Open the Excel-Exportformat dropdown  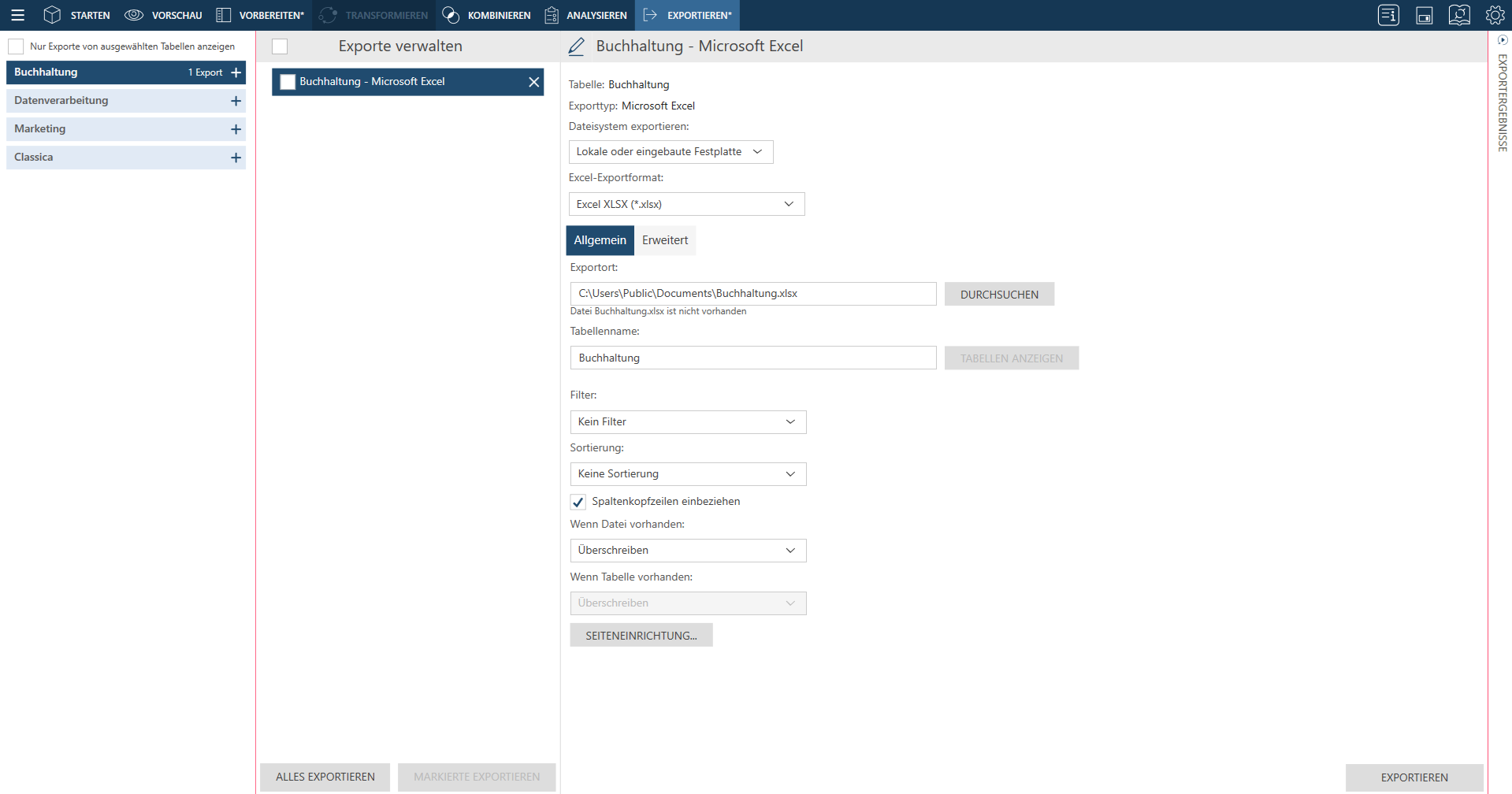click(x=686, y=204)
